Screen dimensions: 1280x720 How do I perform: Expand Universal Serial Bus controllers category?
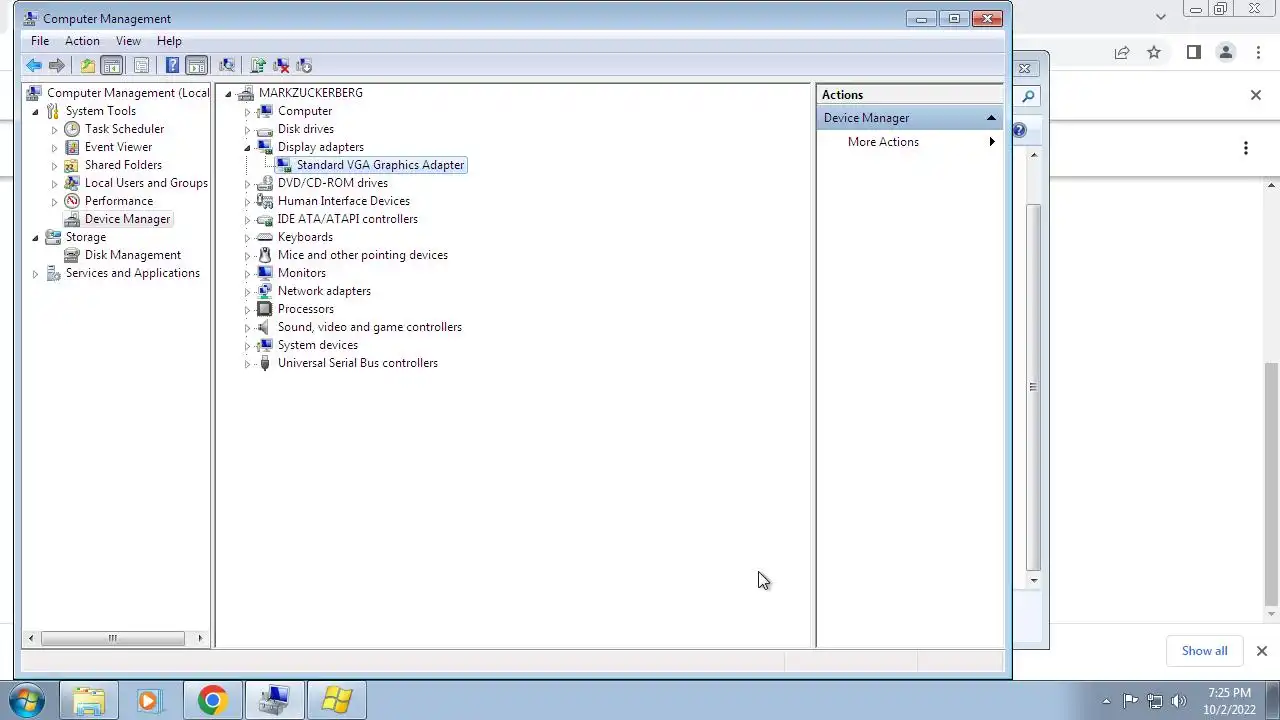[x=247, y=363]
